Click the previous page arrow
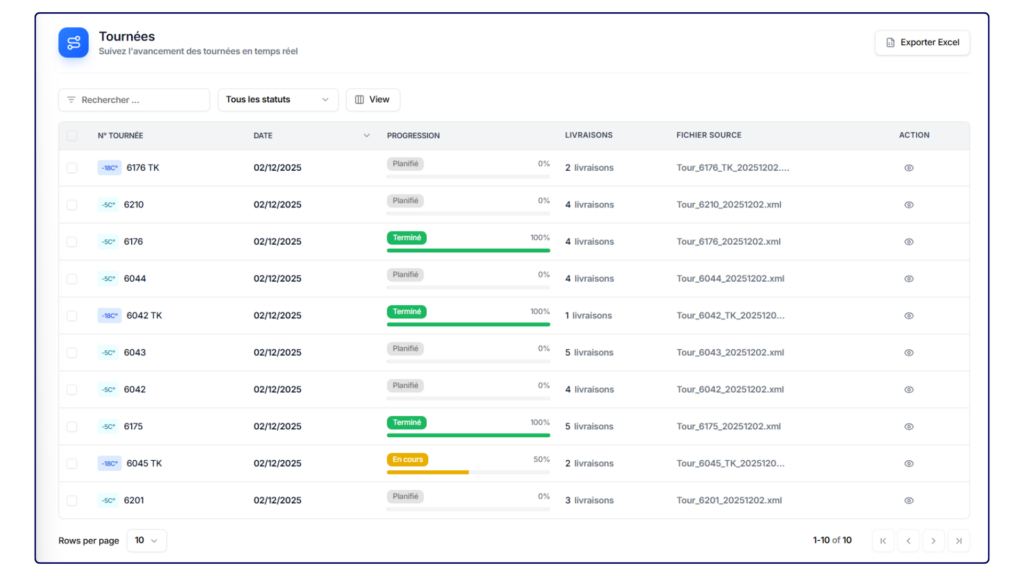 click(908, 541)
